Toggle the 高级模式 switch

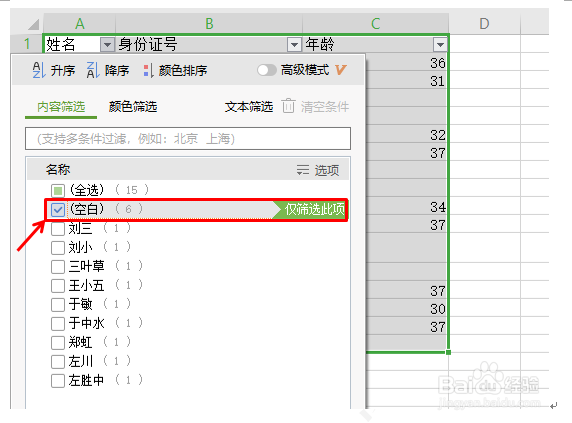pos(267,70)
